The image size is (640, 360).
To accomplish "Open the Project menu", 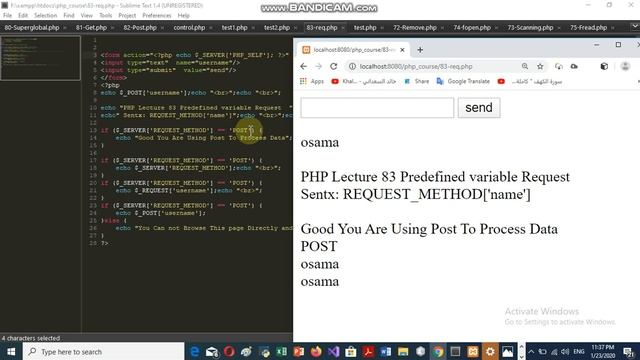I will (127, 16).
